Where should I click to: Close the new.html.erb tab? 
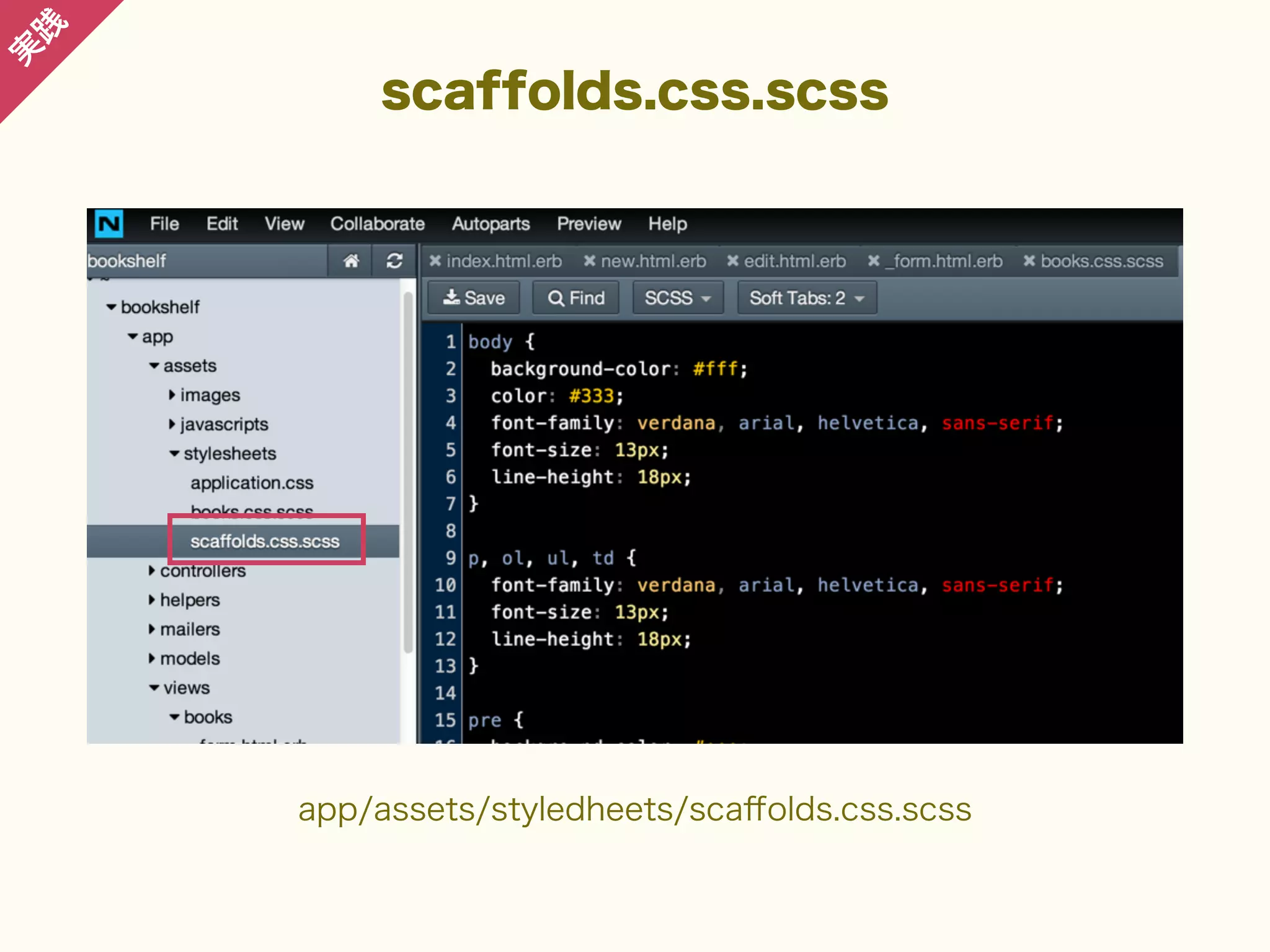point(590,261)
